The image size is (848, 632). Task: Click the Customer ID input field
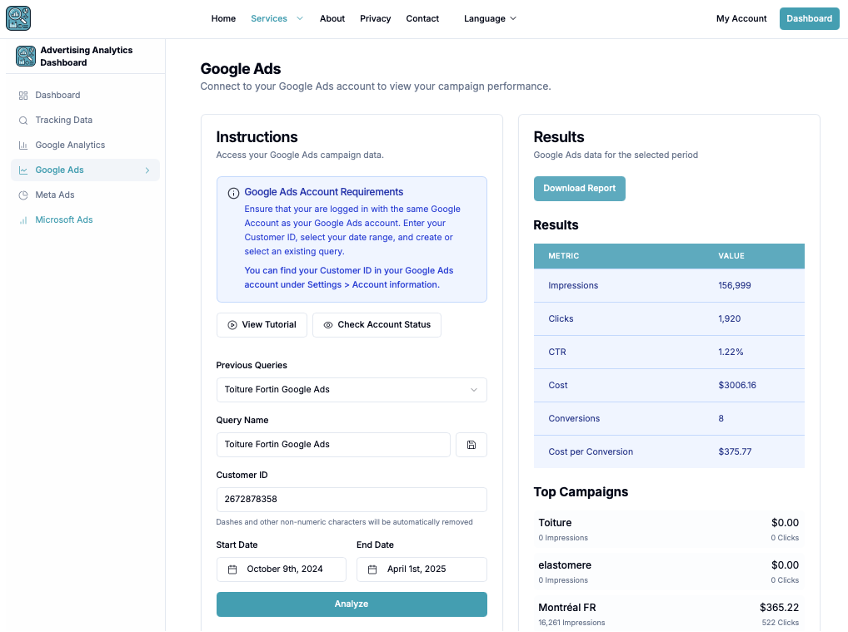click(x=352, y=499)
